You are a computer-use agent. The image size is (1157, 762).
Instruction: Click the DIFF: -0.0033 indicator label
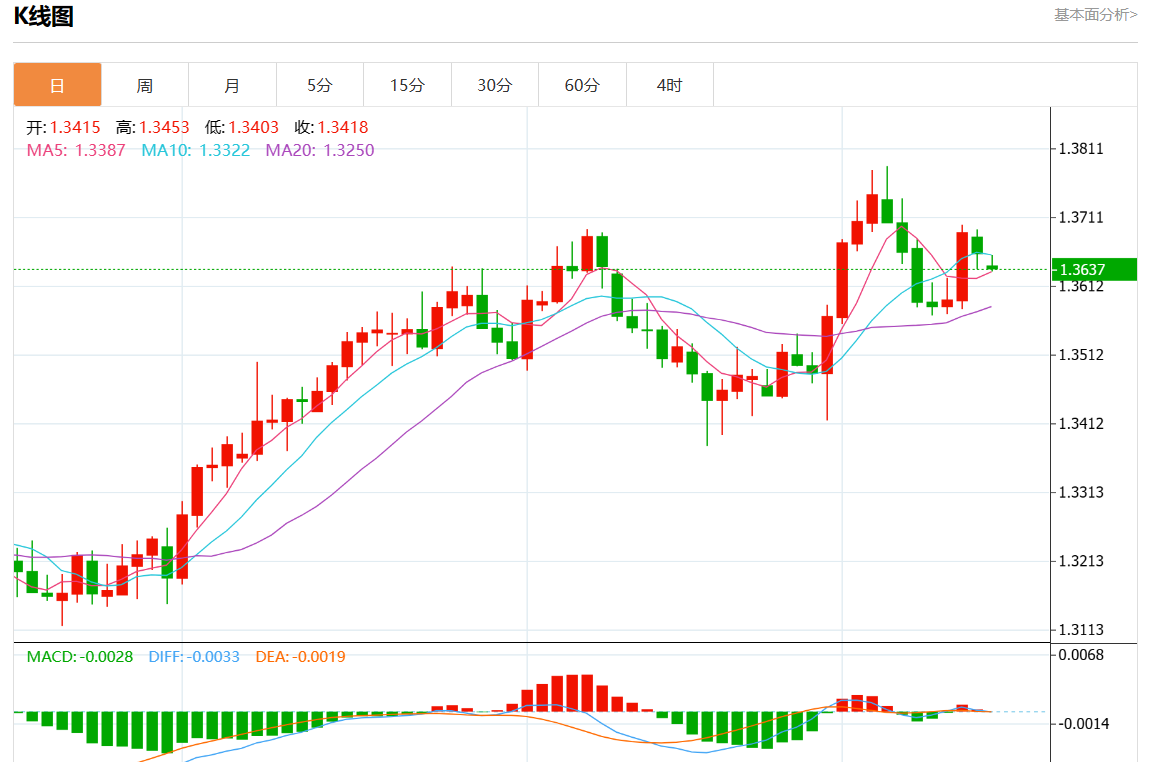pos(194,657)
